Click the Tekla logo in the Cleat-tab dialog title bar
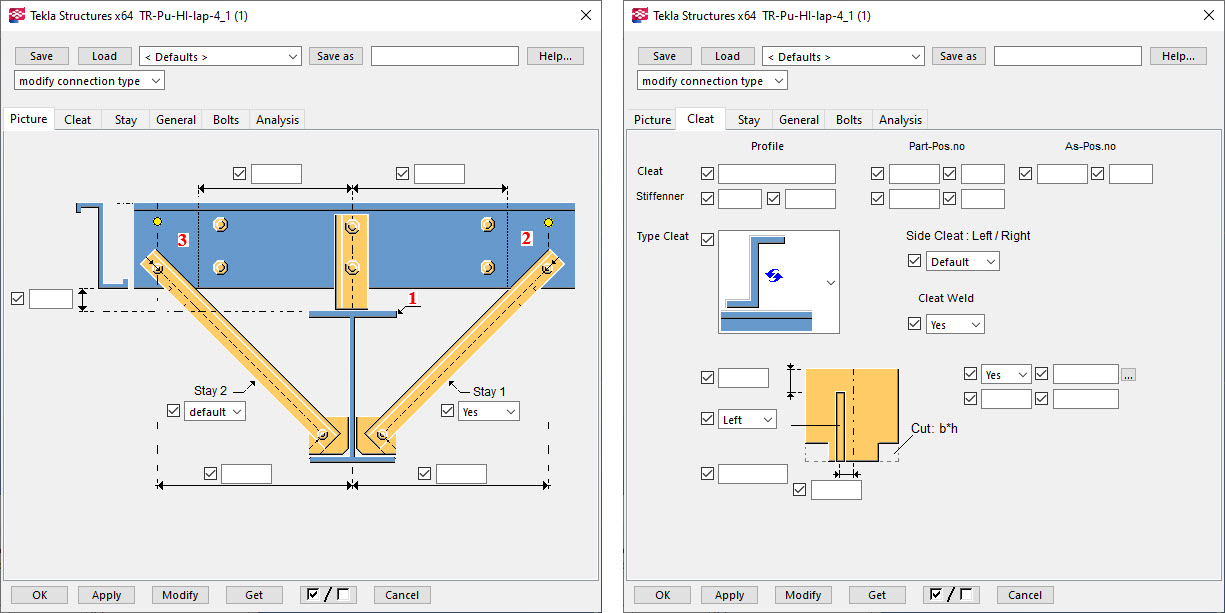This screenshot has height=613, width=1225. [639, 15]
